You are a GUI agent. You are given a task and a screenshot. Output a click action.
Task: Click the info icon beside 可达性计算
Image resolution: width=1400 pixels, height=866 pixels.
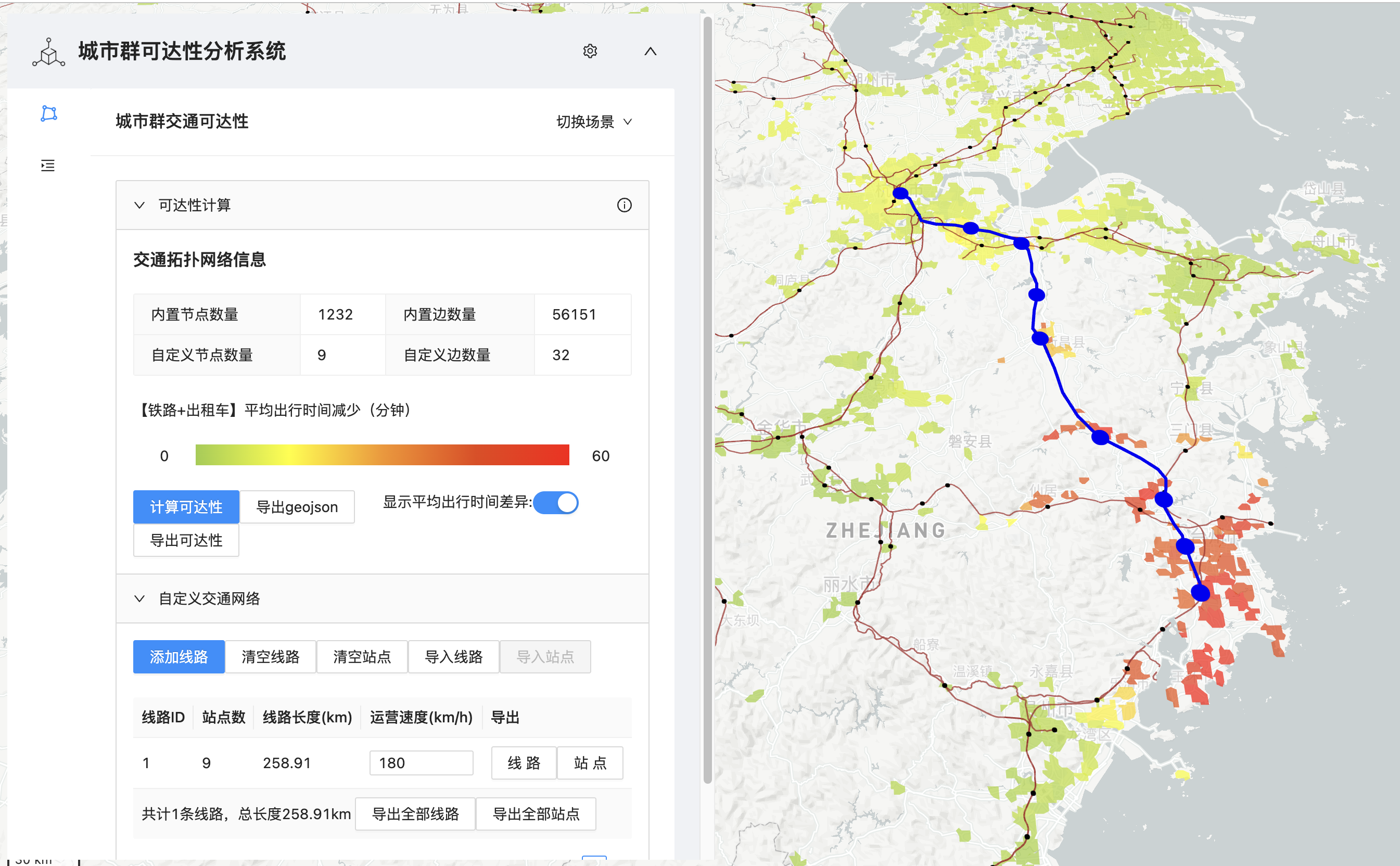click(624, 205)
